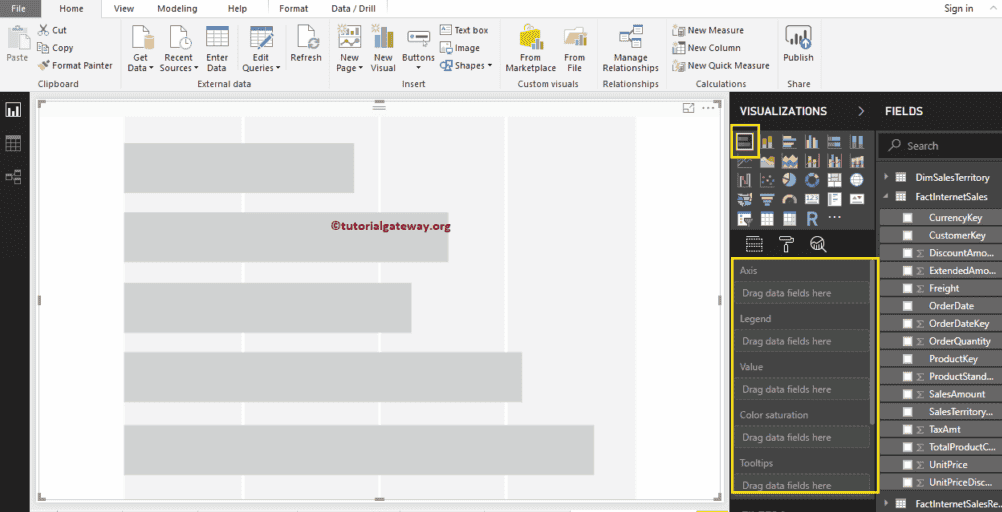Select the Donut chart visual
Viewport: 1002px width, 512px height.
pos(812,180)
